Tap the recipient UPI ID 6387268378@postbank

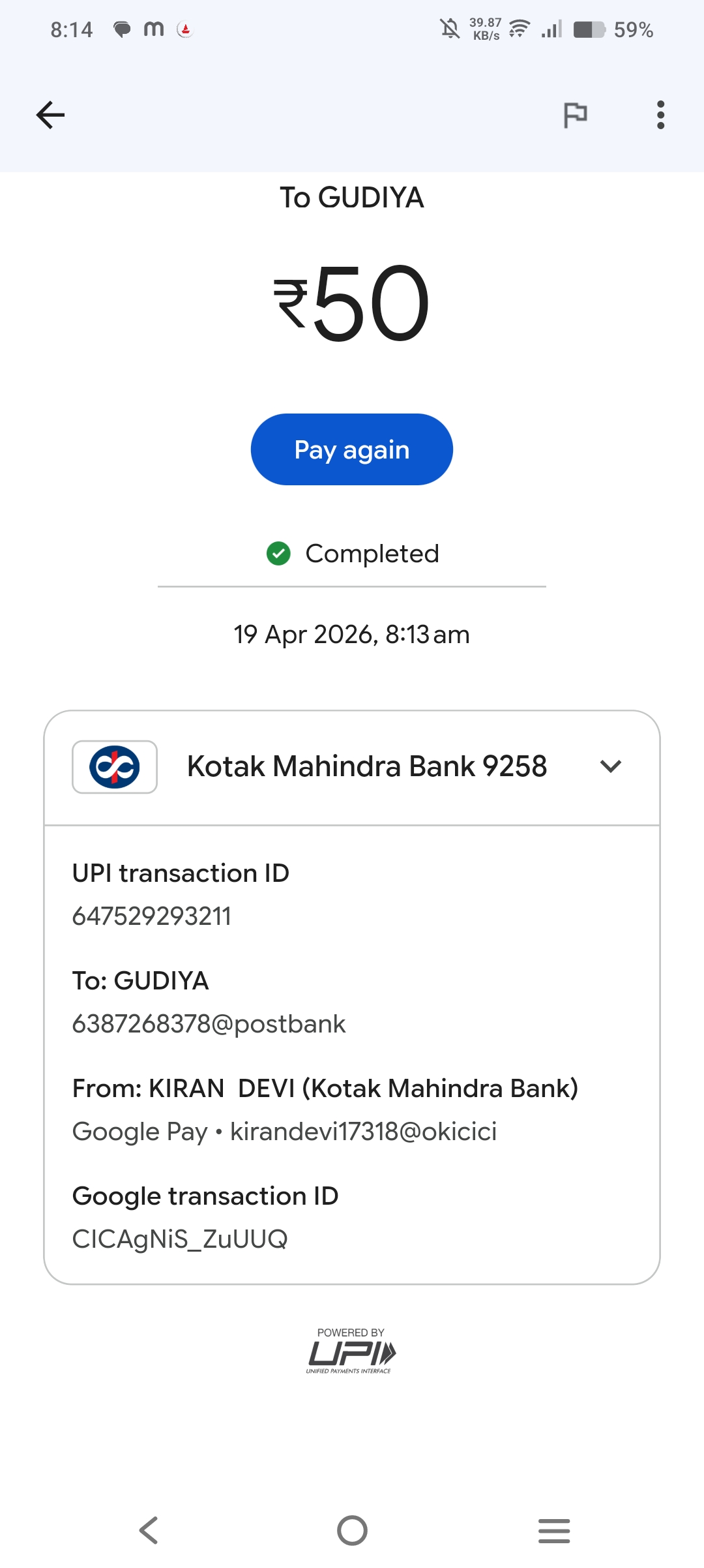[x=209, y=1024]
